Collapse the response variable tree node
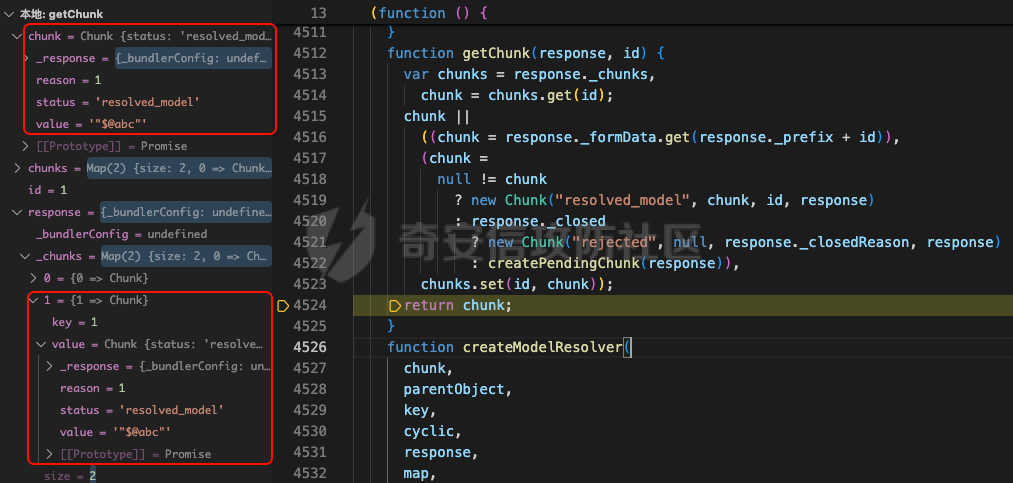Screen dimensions: 1013x483 tap(18, 212)
